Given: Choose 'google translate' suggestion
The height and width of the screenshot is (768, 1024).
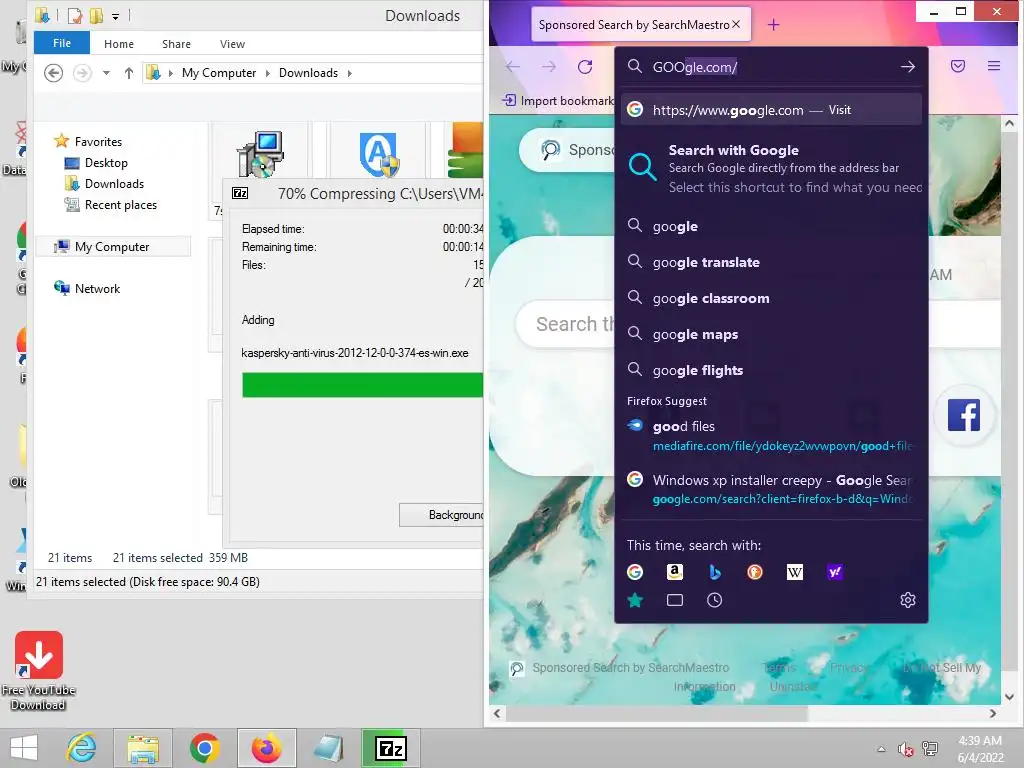Looking at the screenshot, I should pos(771,262).
